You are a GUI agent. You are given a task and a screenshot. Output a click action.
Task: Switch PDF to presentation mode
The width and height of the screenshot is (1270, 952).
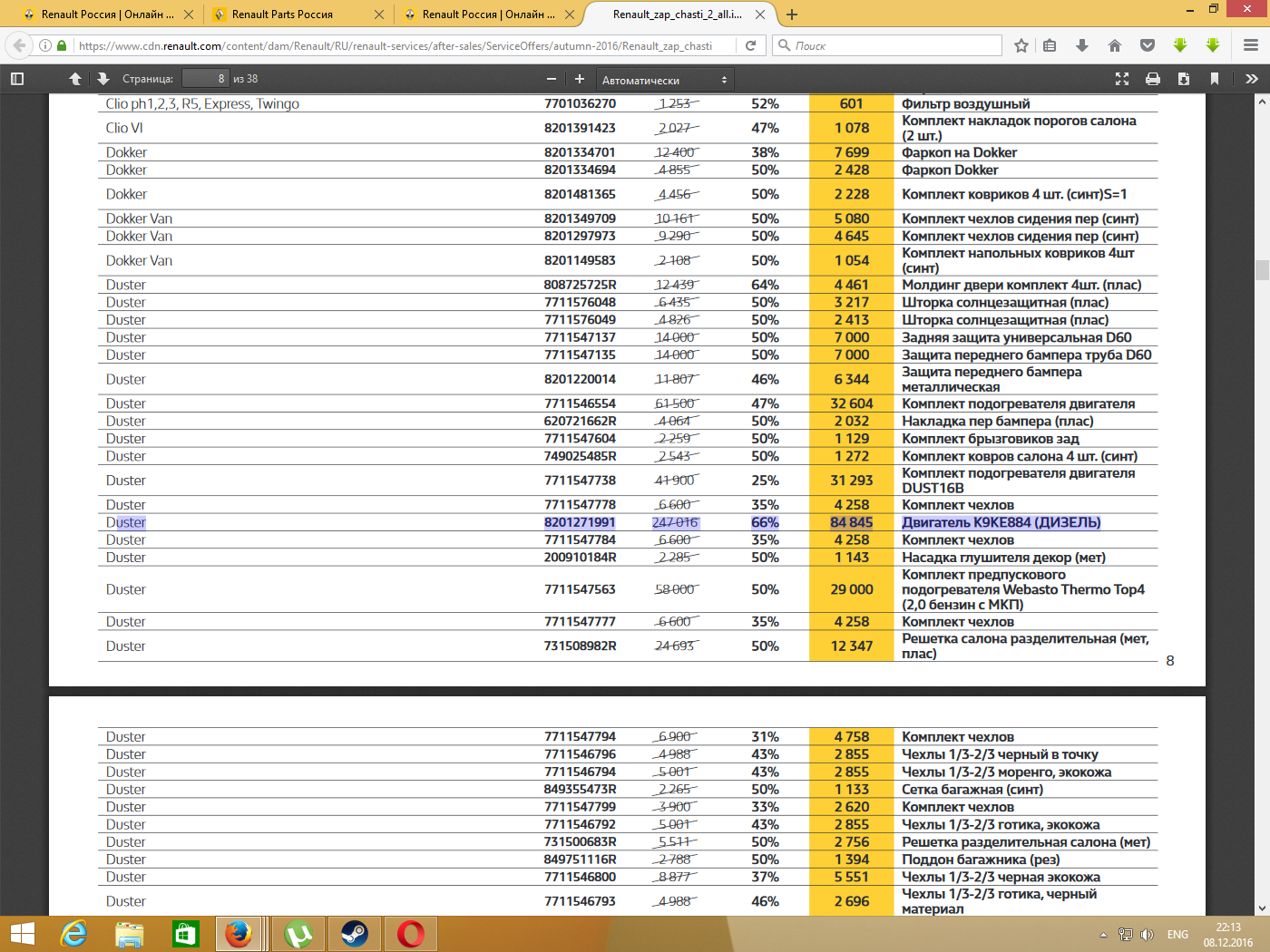(x=1122, y=79)
